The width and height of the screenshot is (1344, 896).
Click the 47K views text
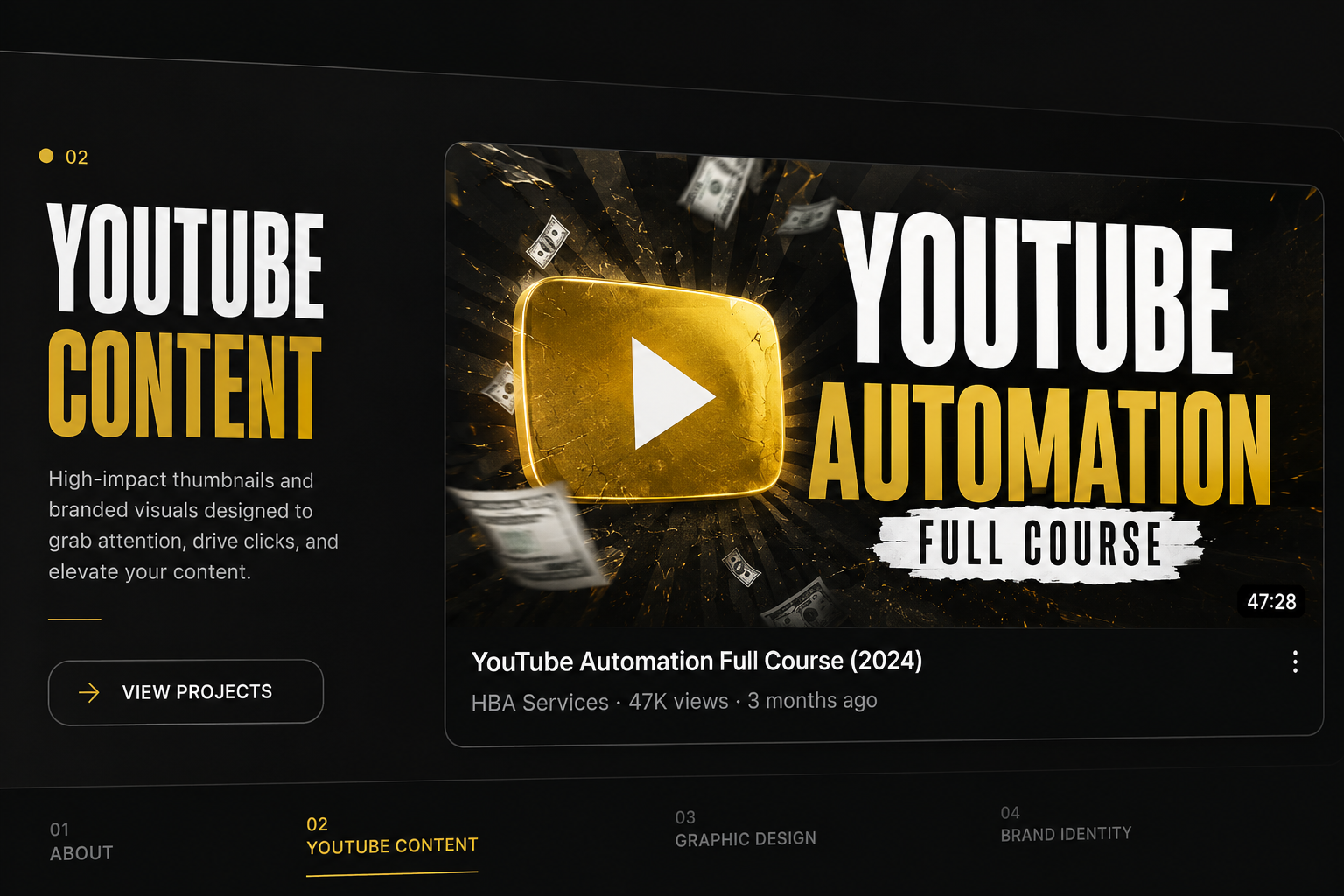click(x=678, y=702)
